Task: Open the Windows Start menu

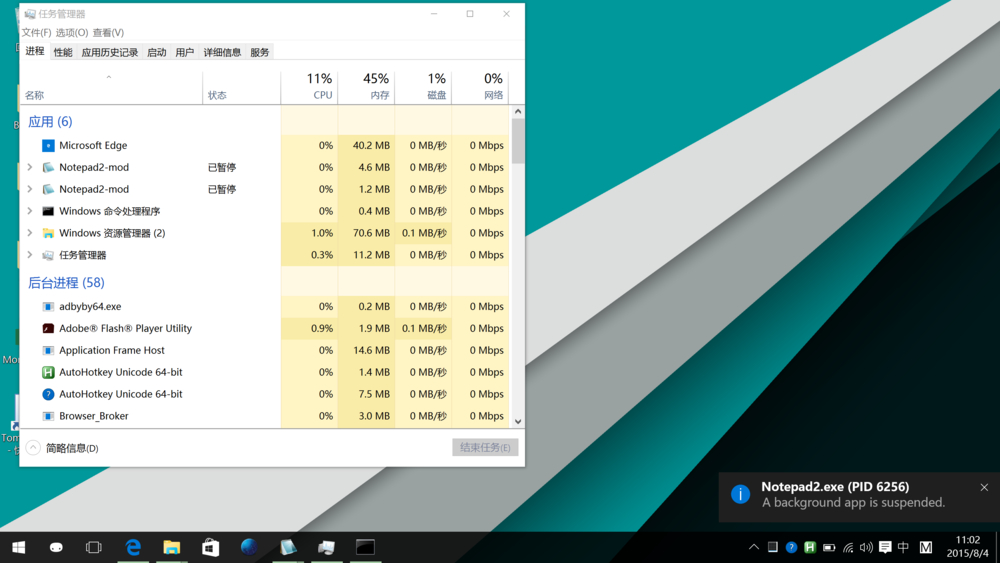Action: (x=18, y=547)
